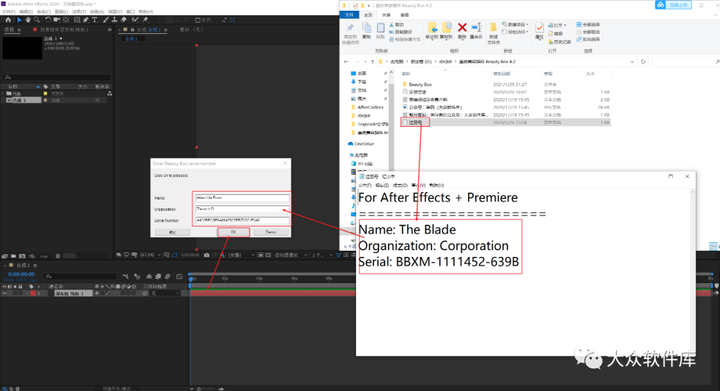The width and height of the screenshot is (720, 391).
Task: Select the Rectangle shape tool
Action: pos(77,20)
